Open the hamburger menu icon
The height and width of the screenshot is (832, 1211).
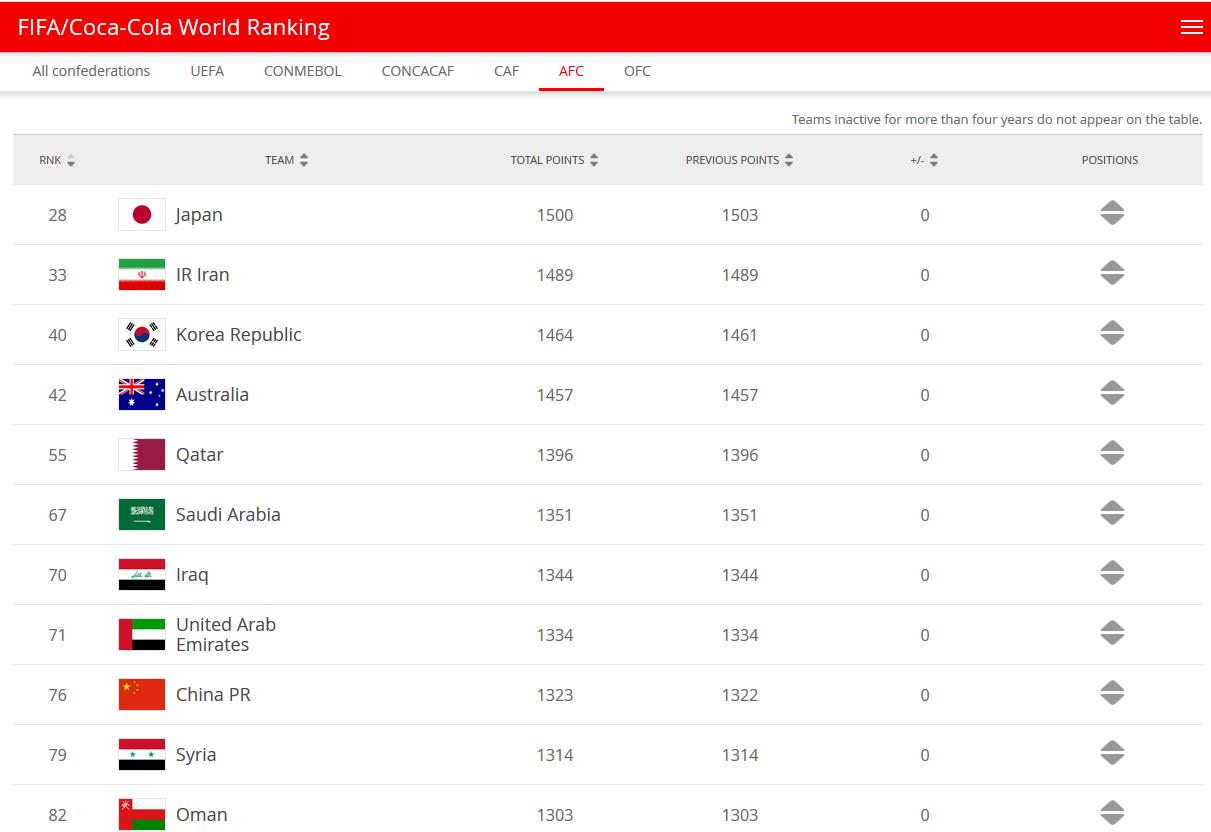1191,27
